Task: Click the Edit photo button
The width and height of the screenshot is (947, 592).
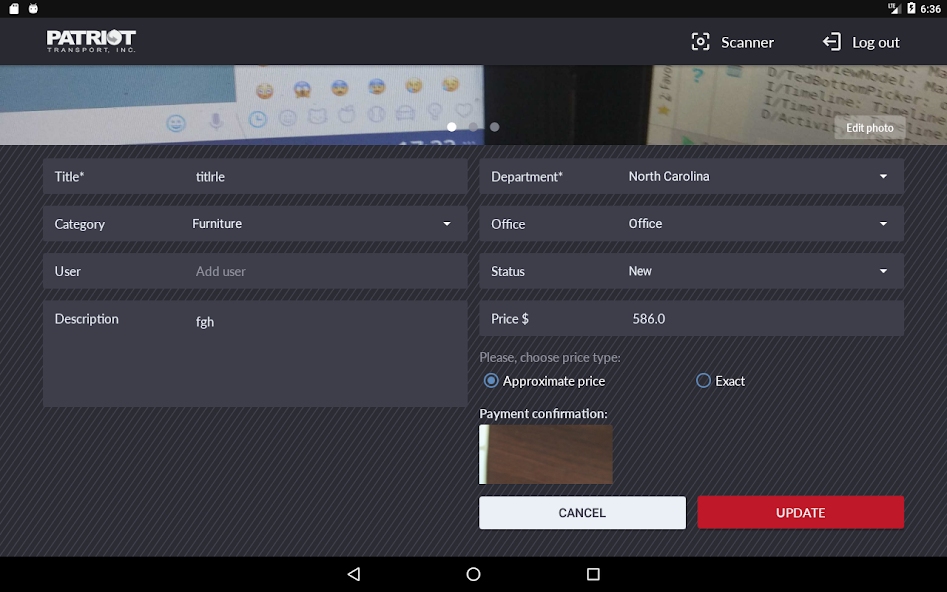Action: click(870, 128)
